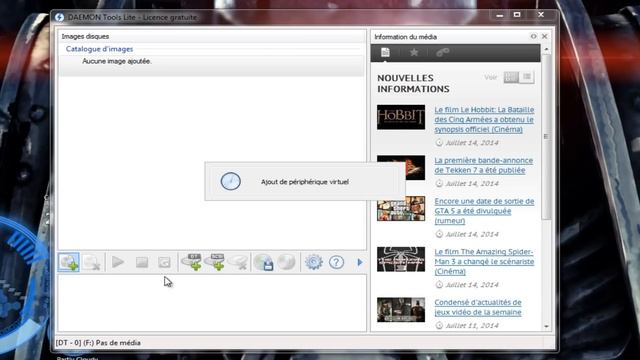Click the media panel scrollbar up arrow

click(x=547, y=49)
